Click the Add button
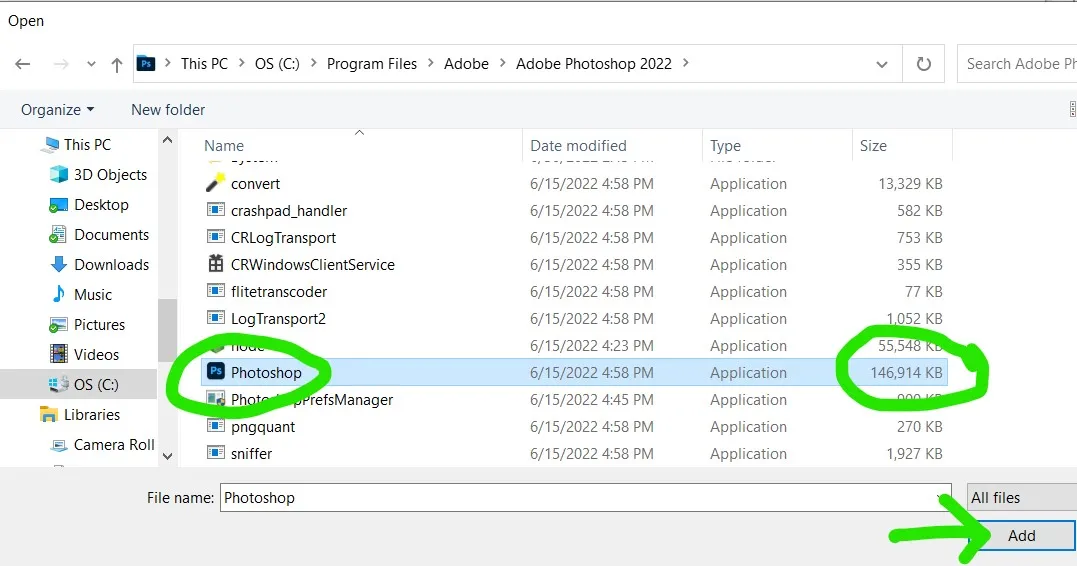The height and width of the screenshot is (566, 1077). [1021, 536]
